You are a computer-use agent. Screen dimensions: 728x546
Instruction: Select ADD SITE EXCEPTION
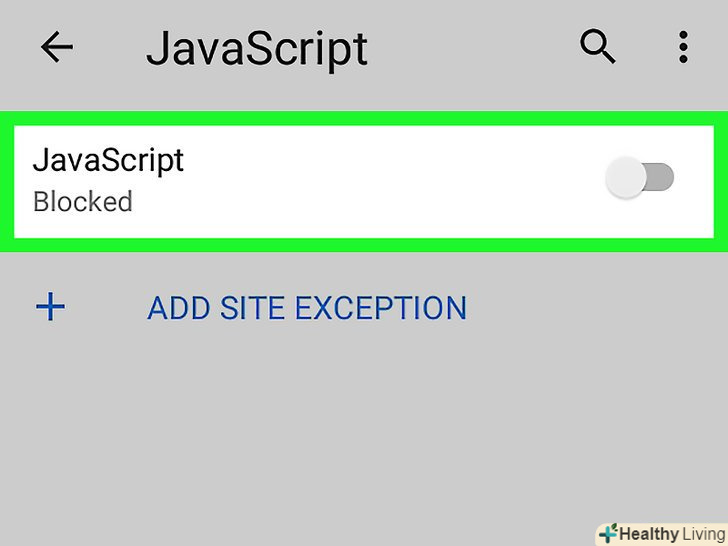point(307,308)
